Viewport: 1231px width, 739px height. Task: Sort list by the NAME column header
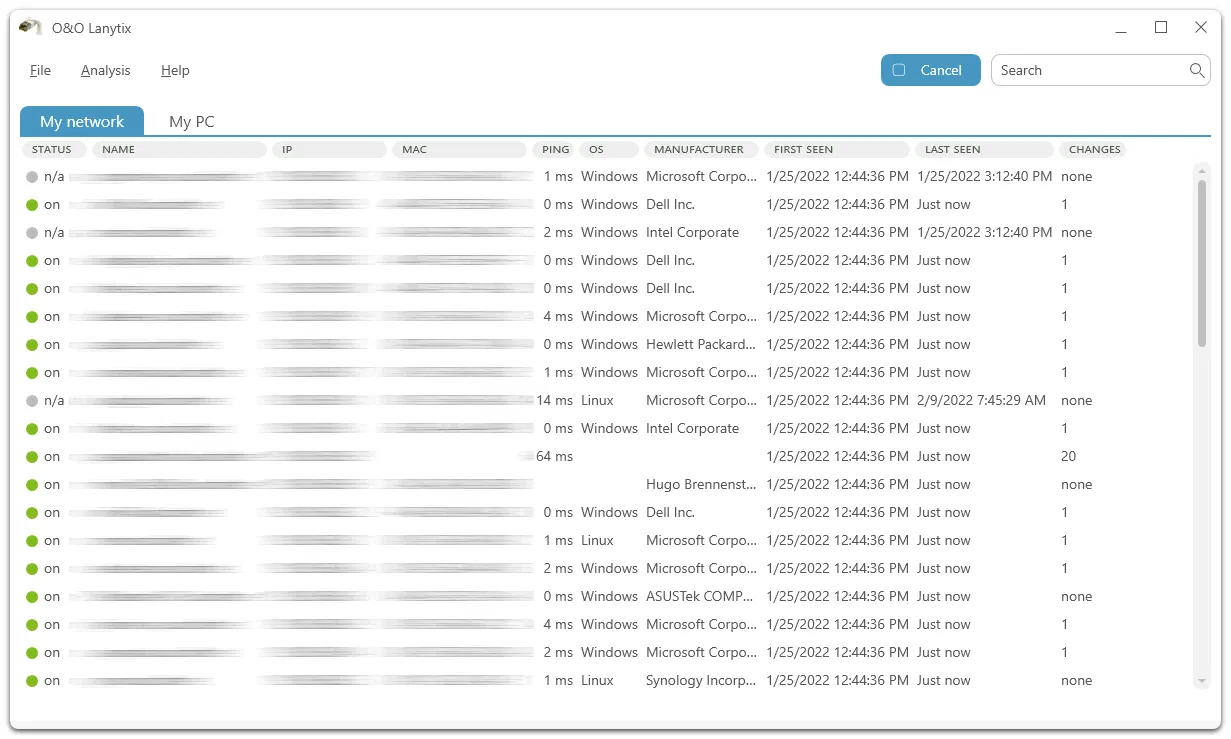(x=179, y=150)
